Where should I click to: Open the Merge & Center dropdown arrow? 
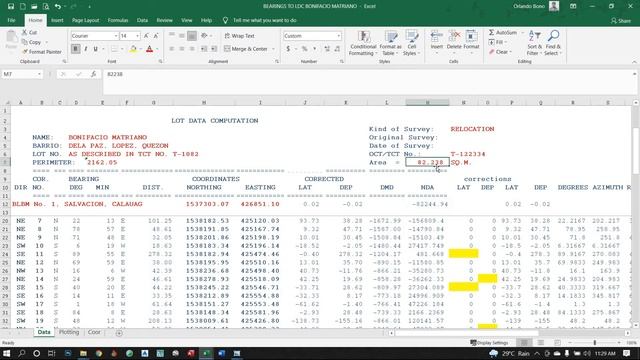pyautogui.click(x=273, y=49)
